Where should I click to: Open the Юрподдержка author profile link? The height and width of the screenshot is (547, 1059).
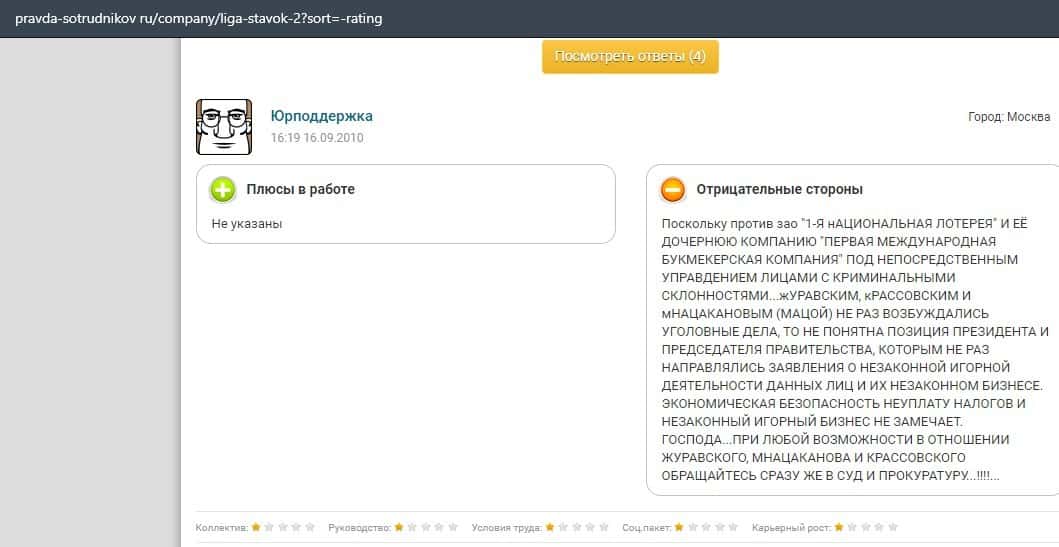pyautogui.click(x=321, y=116)
